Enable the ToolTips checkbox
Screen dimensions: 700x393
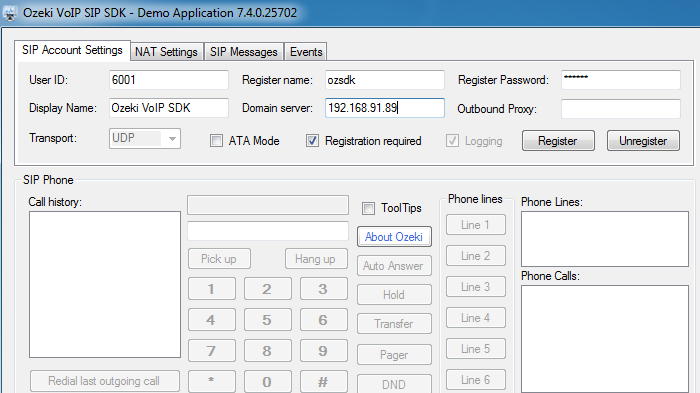pyautogui.click(x=368, y=208)
